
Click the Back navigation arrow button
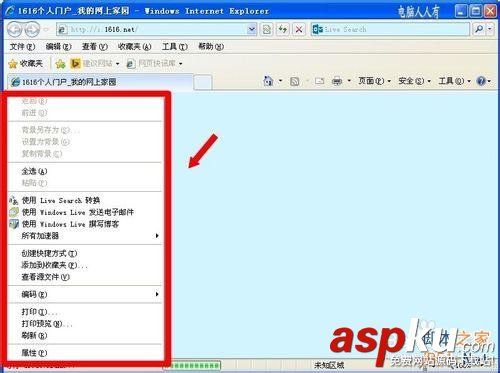click(x=15, y=30)
